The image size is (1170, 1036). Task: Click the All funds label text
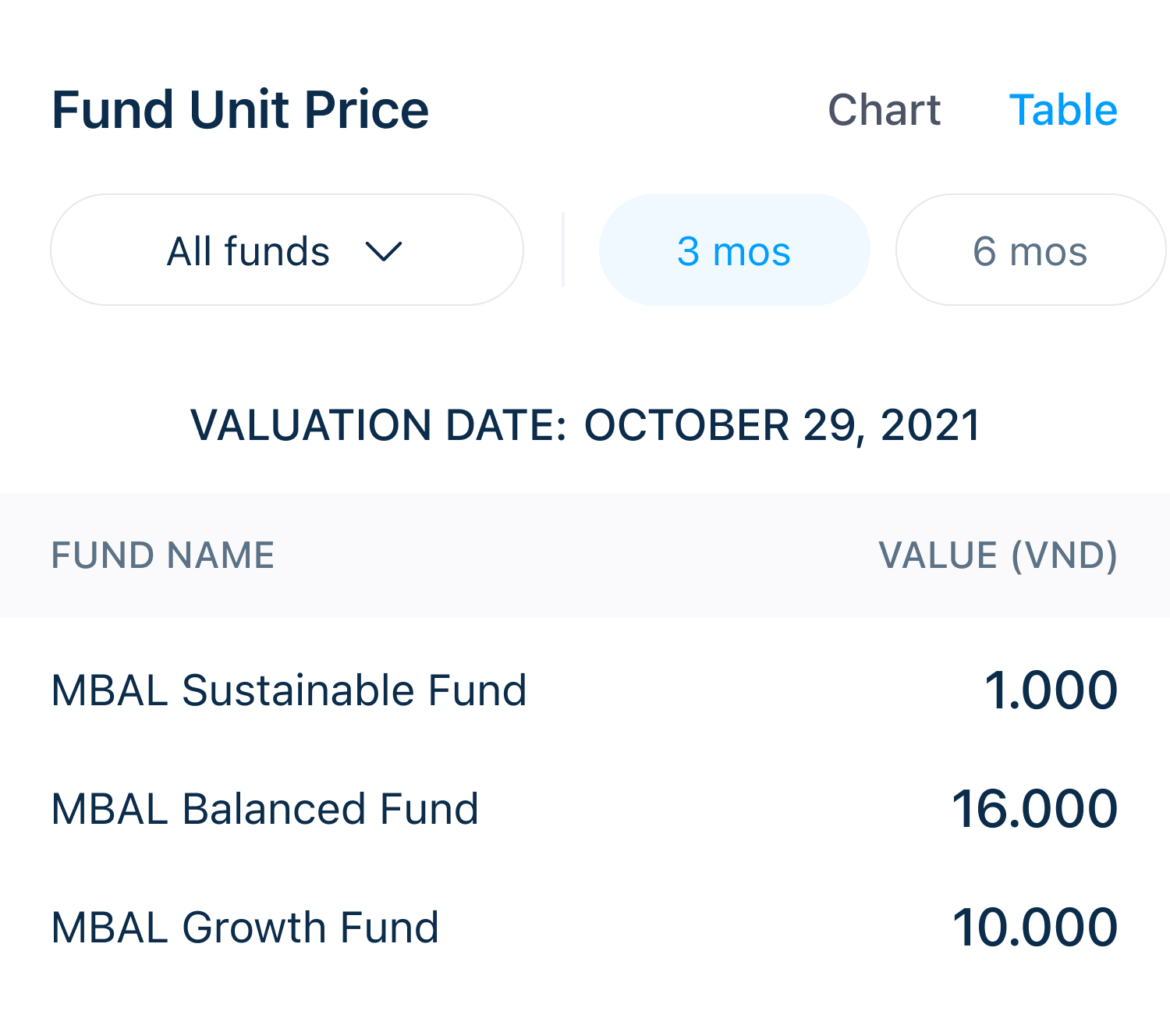click(249, 251)
